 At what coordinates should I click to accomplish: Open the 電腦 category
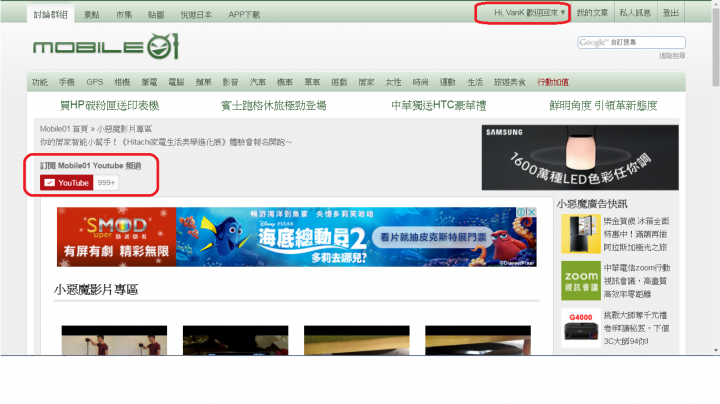(176, 82)
